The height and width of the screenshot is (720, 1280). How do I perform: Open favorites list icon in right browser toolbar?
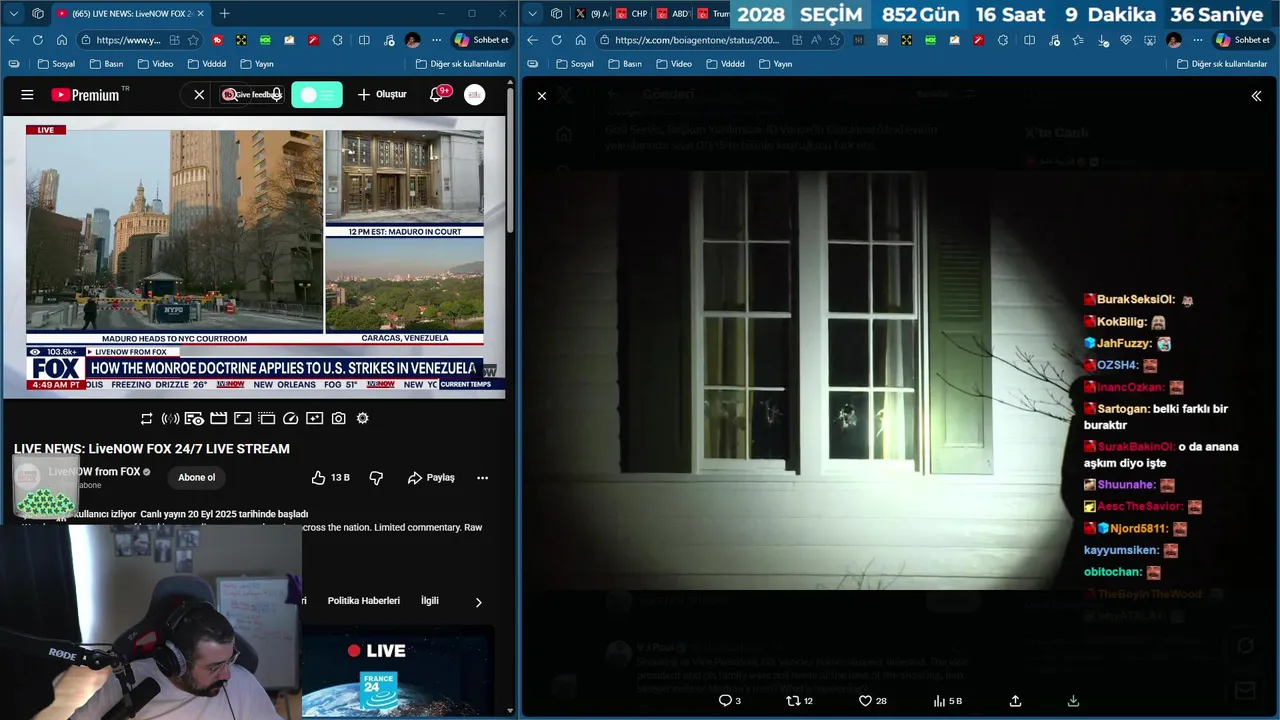[1077, 40]
